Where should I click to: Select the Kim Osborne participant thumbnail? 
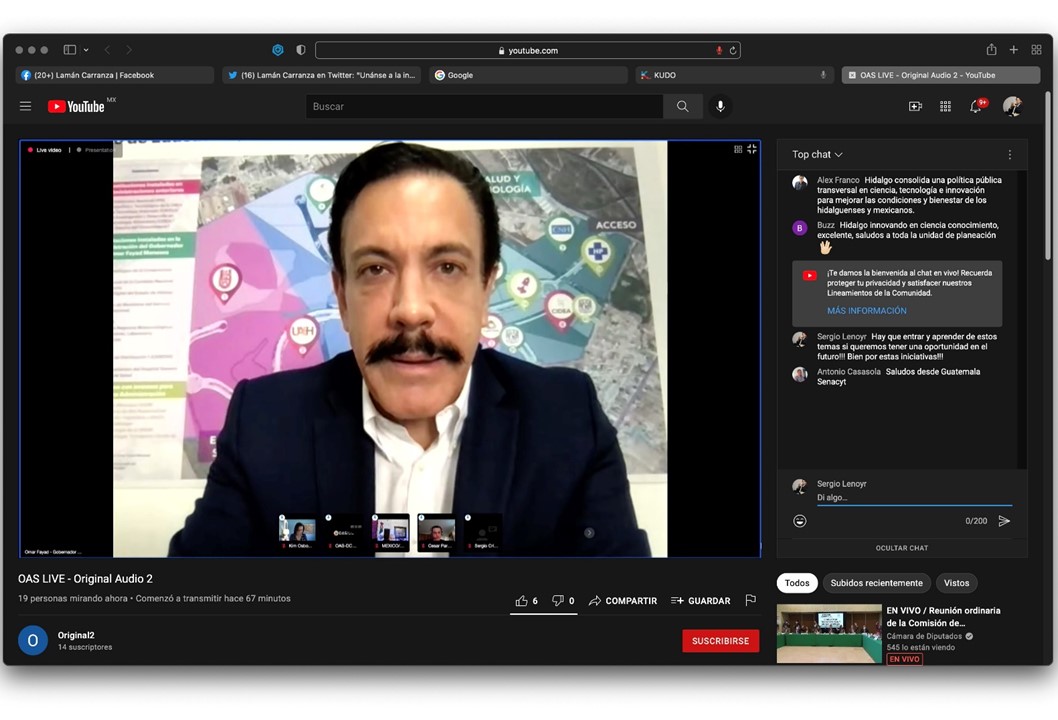[x=298, y=532]
